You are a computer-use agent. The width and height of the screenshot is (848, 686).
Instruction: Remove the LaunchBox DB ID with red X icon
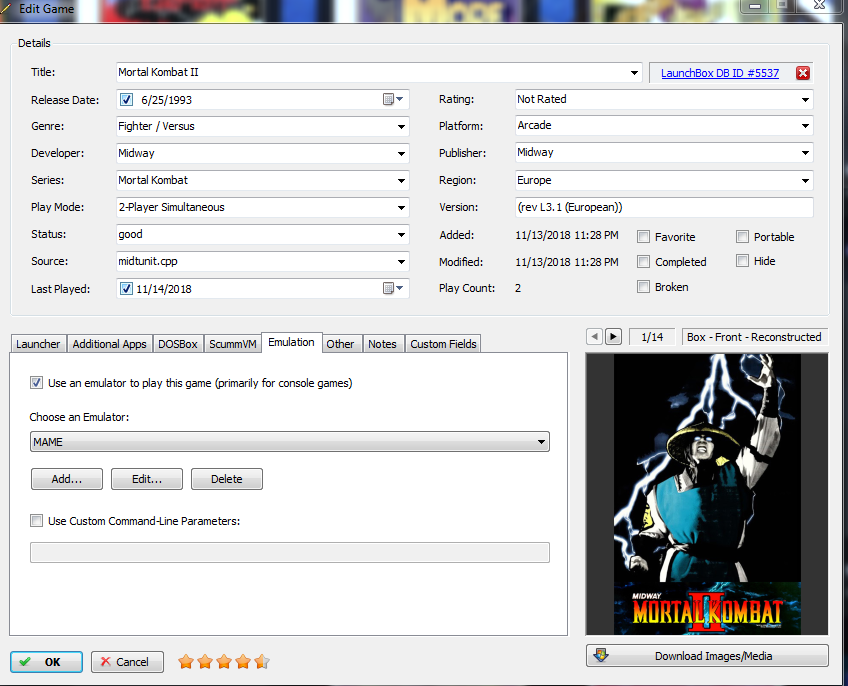coord(803,73)
